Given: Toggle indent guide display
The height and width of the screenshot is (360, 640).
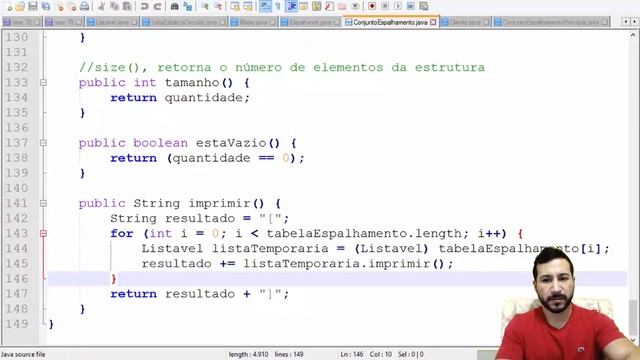Looking at the screenshot, I should [x=291, y=6].
